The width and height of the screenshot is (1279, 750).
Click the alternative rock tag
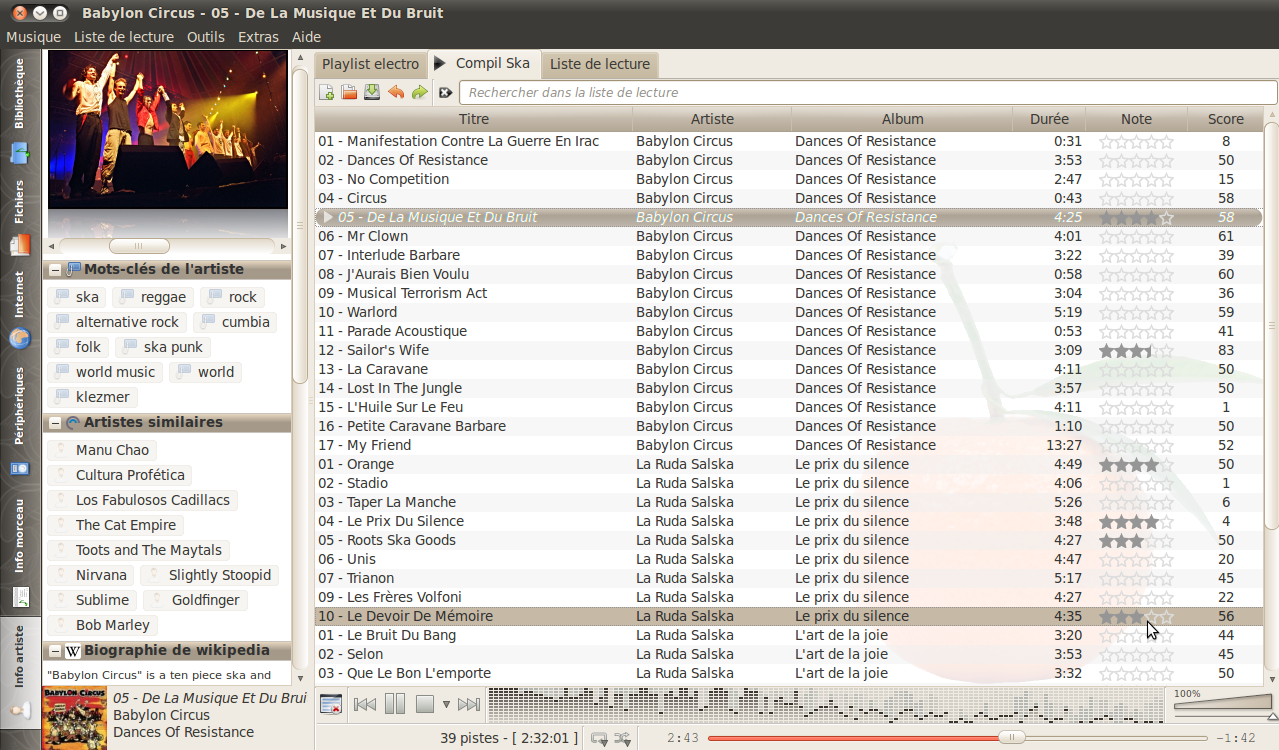click(116, 322)
